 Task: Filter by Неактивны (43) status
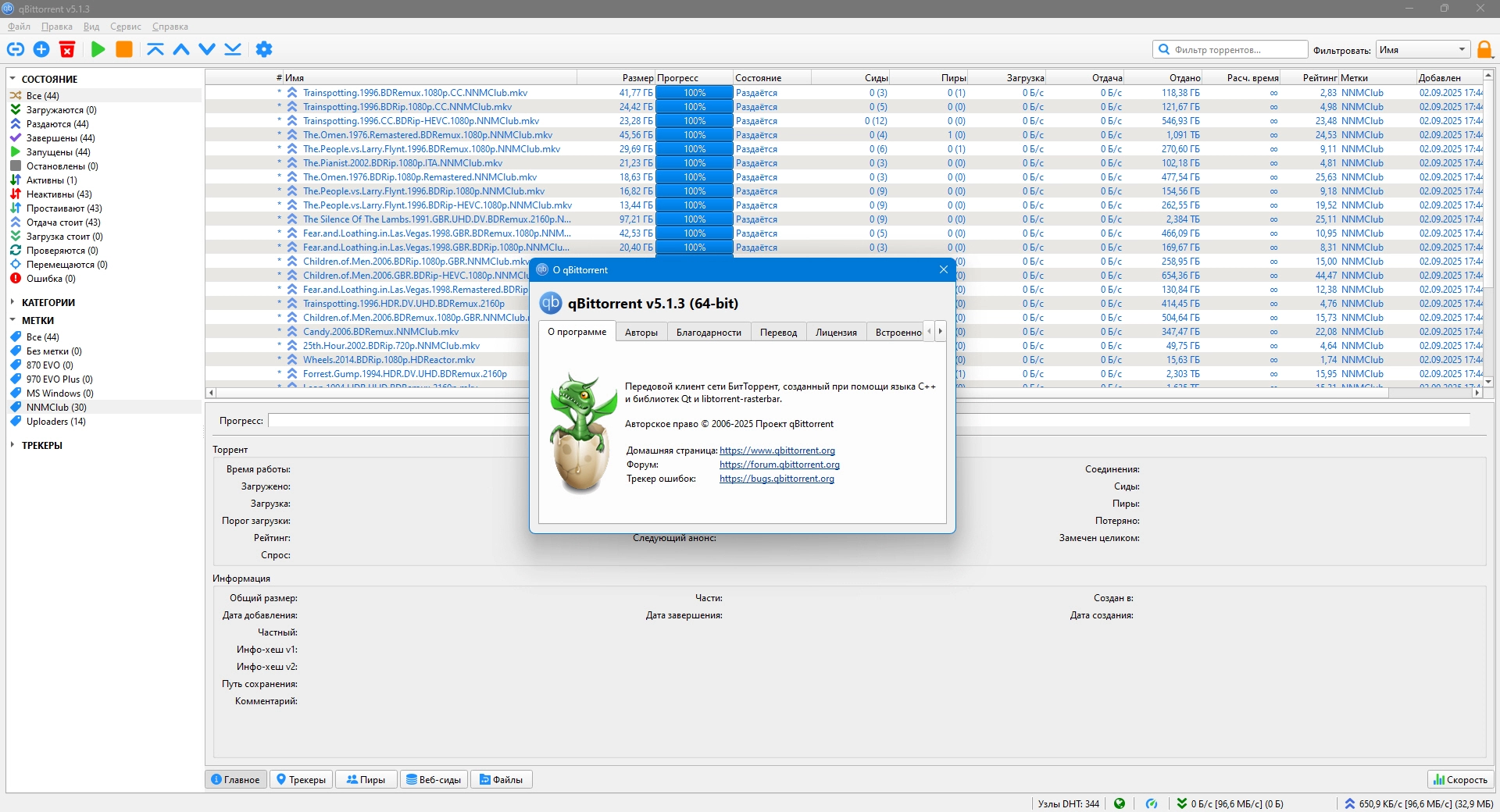pyautogui.click(x=59, y=194)
